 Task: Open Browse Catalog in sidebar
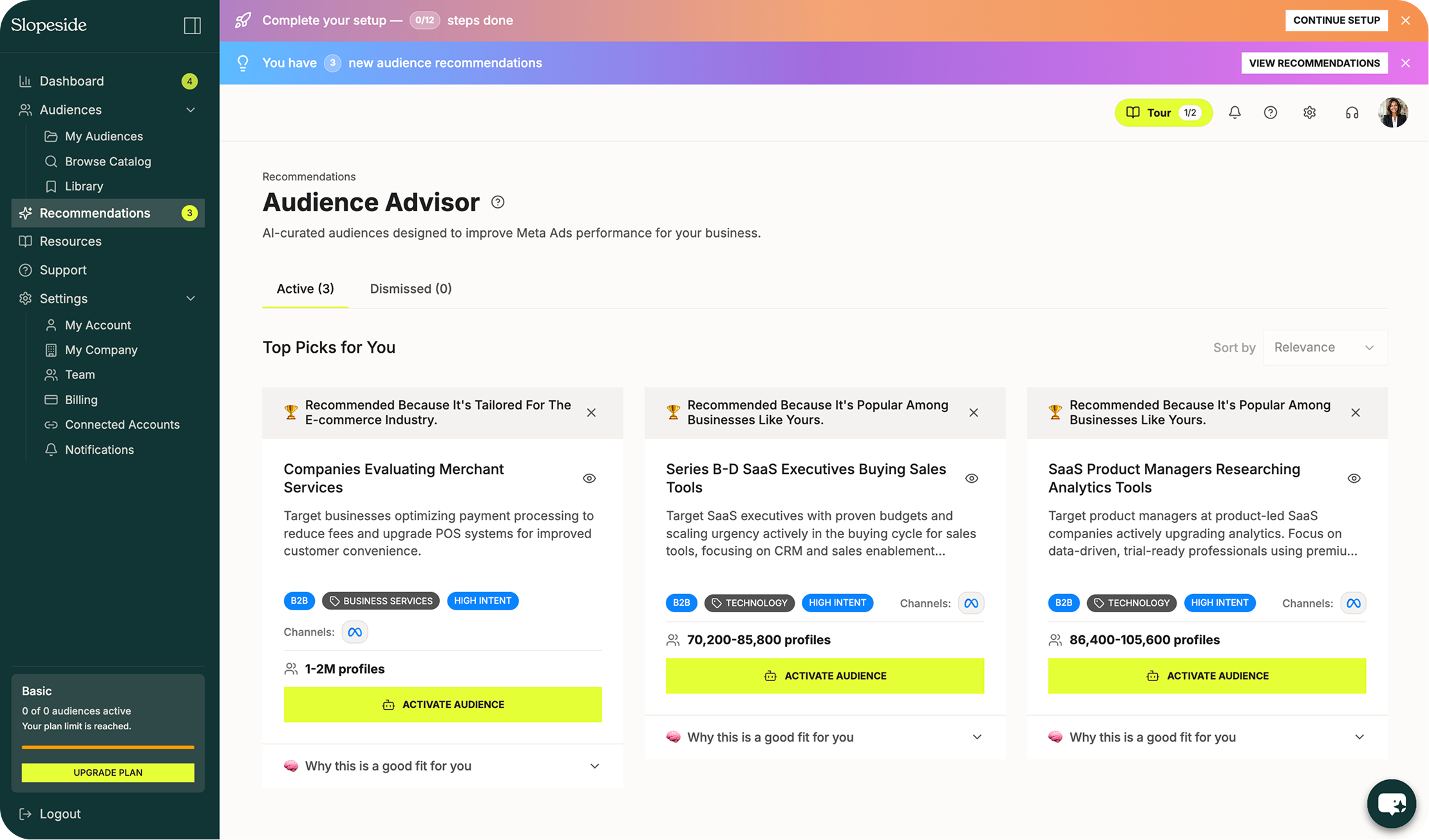(x=108, y=162)
